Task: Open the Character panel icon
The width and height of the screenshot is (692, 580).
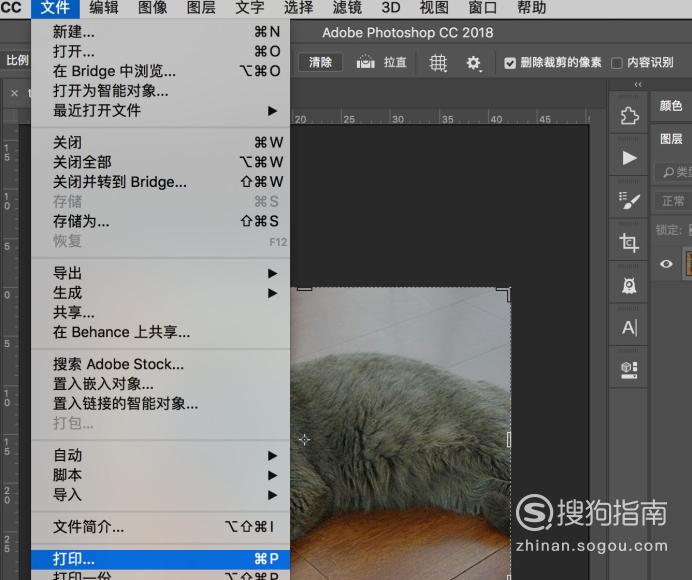Action: click(629, 328)
